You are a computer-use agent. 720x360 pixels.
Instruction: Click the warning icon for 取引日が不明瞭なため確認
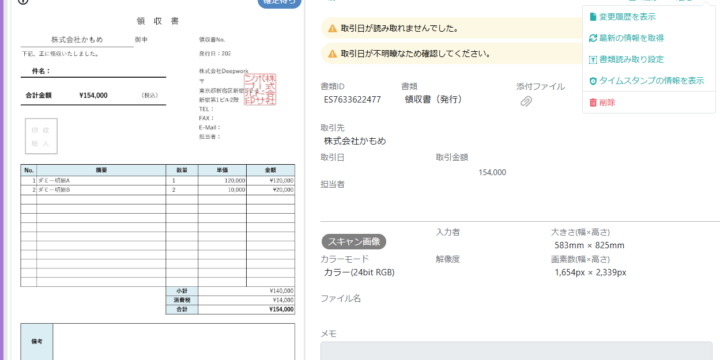click(332, 54)
